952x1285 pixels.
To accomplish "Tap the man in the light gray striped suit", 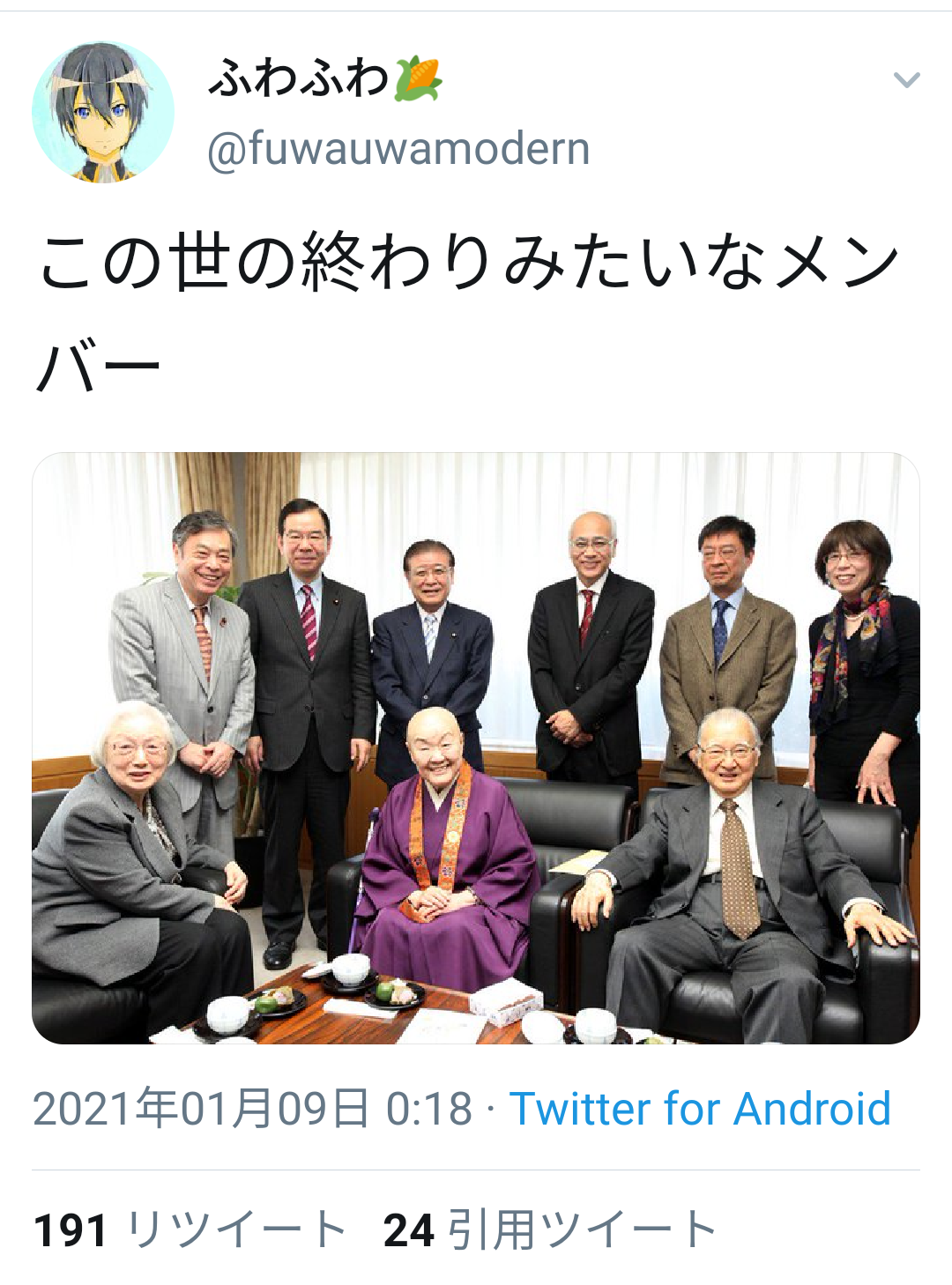I will [185, 679].
